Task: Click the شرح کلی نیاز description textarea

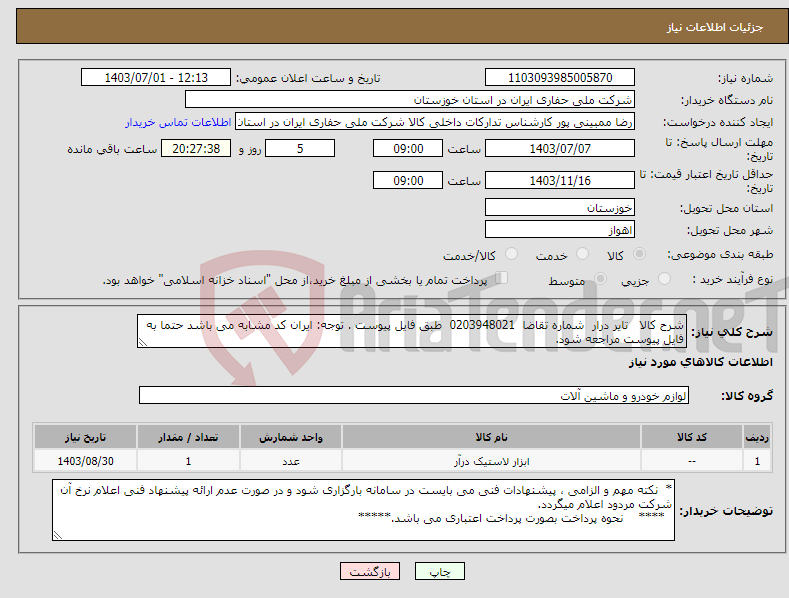Action: point(412,331)
